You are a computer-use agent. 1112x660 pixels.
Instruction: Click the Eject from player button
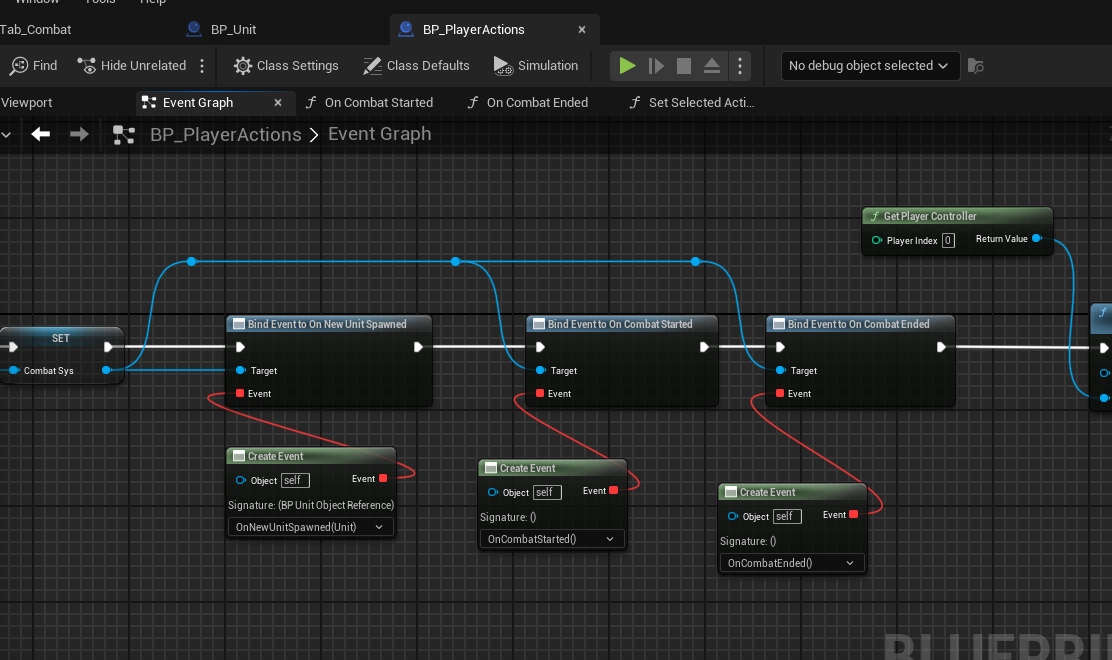coord(712,66)
